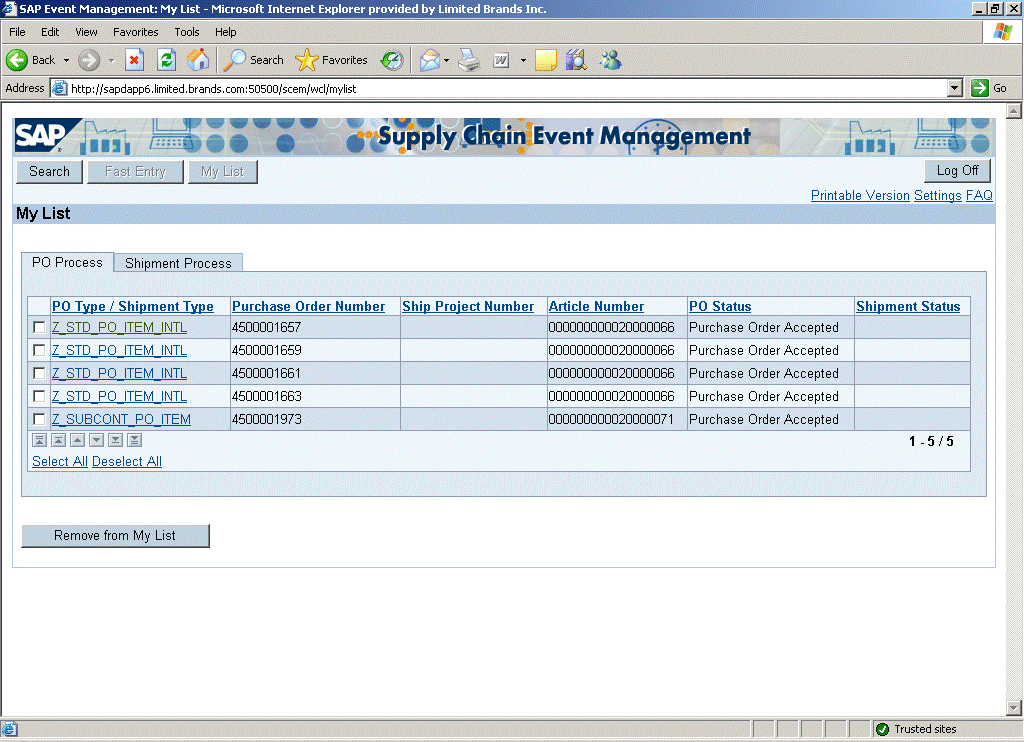Image resolution: width=1024 pixels, height=742 pixels.
Task: Click the Forward arrow icon
Action: click(x=89, y=60)
